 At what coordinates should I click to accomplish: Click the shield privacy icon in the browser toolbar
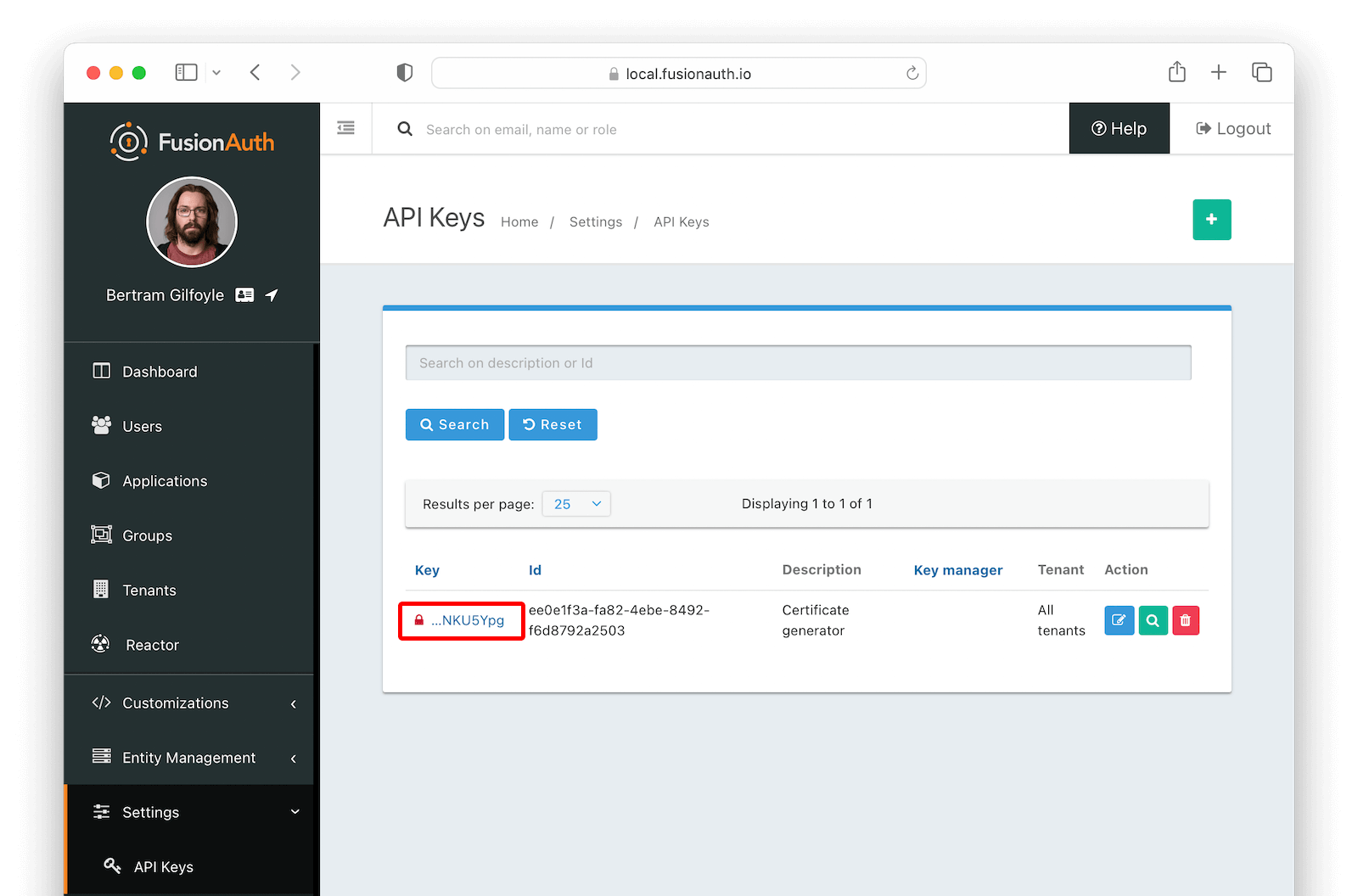pos(404,72)
